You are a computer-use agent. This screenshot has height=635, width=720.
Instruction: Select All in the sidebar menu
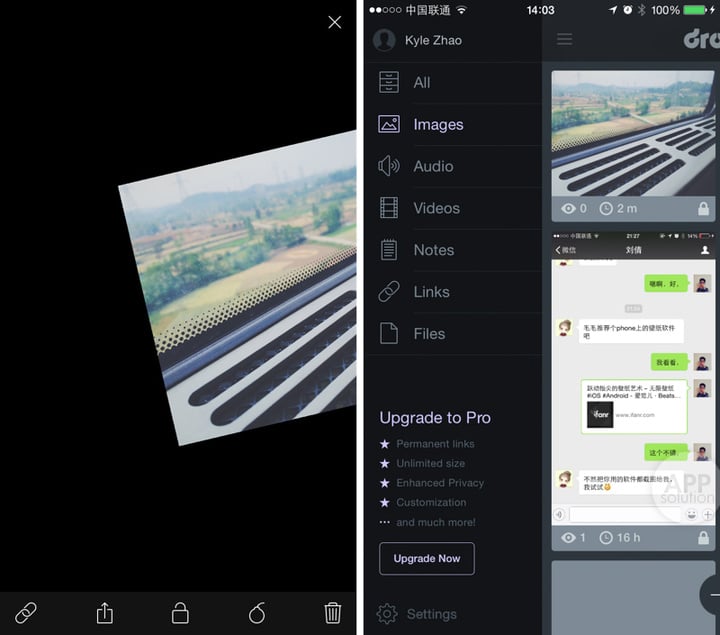pos(422,83)
